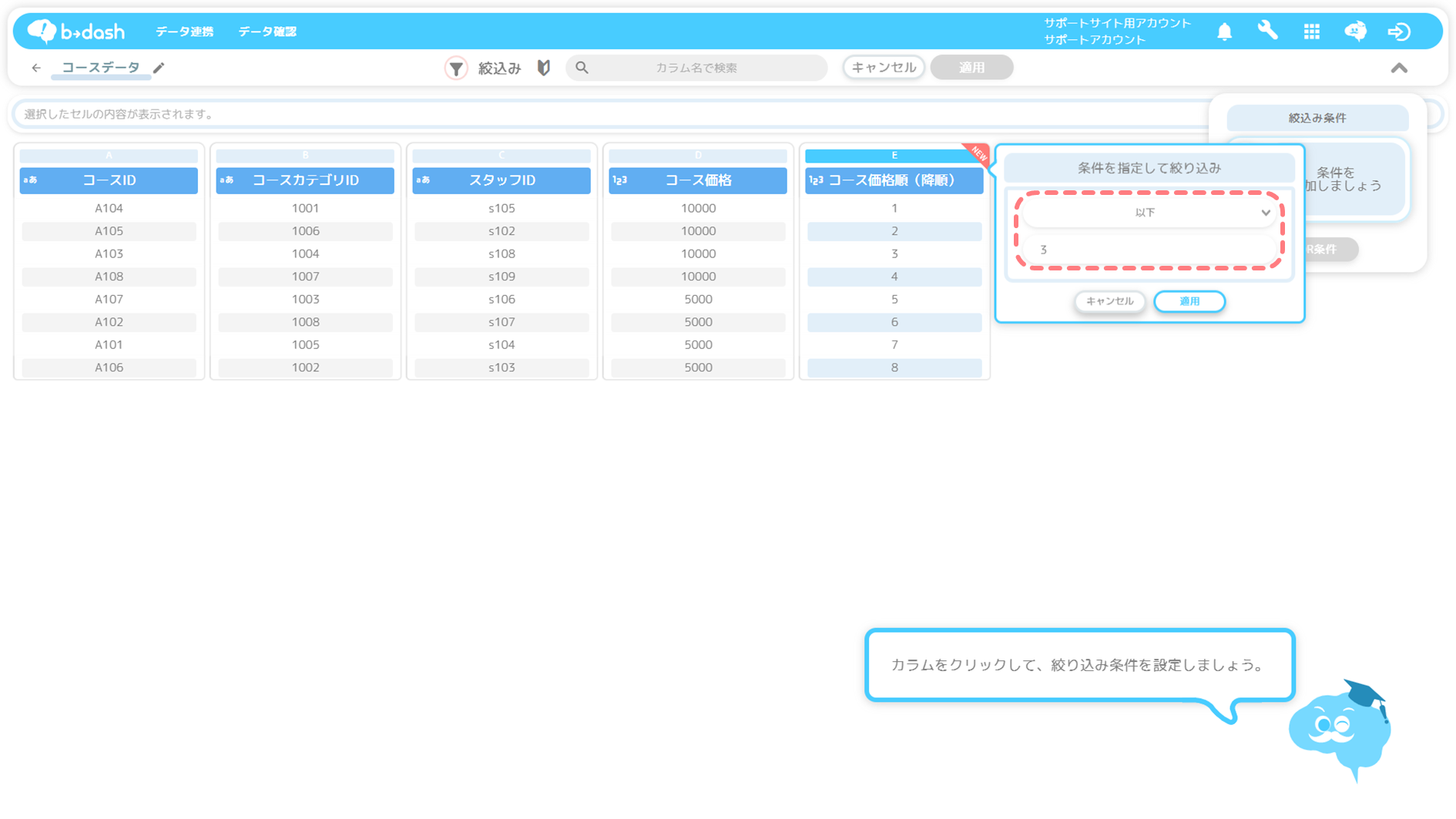Click the logout arrow icon

(1399, 32)
